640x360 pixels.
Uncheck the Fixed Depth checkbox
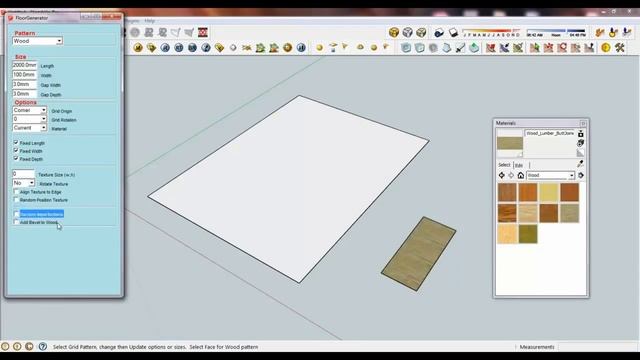[16, 158]
